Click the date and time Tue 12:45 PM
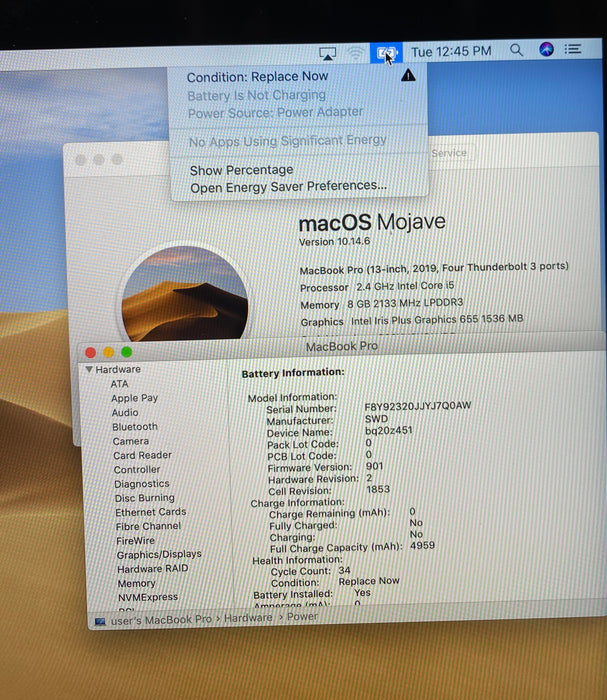The image size is (607, 700). click(x=451, y=51)
